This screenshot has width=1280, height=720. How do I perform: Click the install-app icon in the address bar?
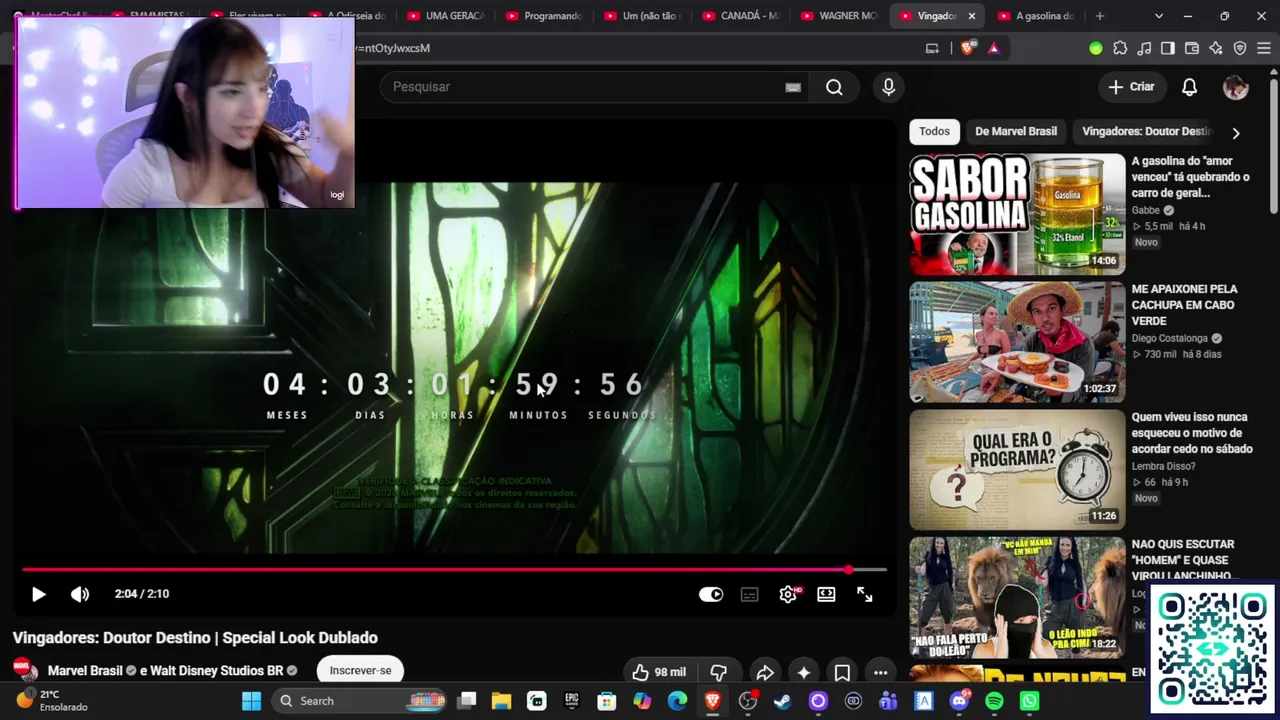[932, 48]
